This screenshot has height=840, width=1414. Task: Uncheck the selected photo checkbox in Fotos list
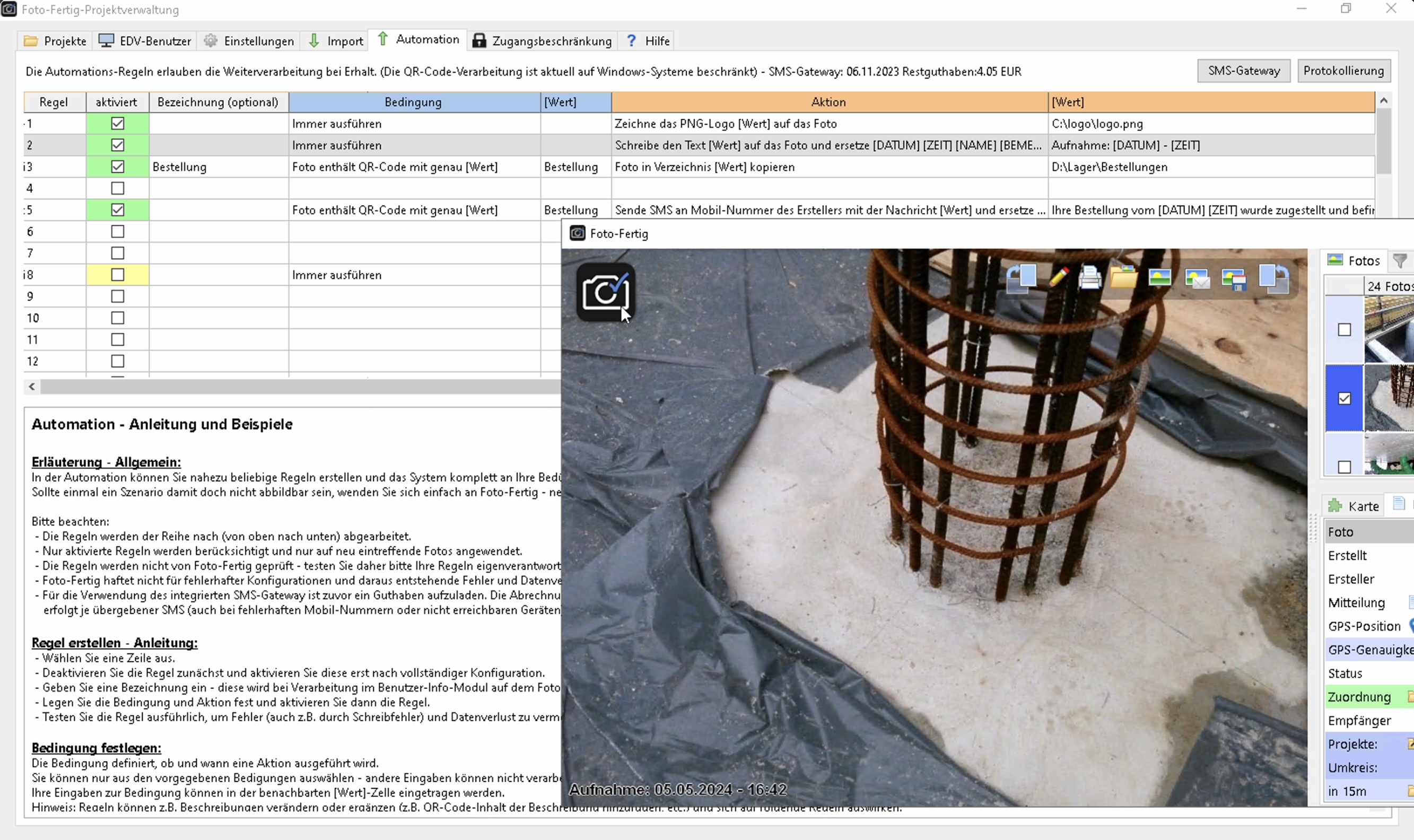[x=1344, y=398]
